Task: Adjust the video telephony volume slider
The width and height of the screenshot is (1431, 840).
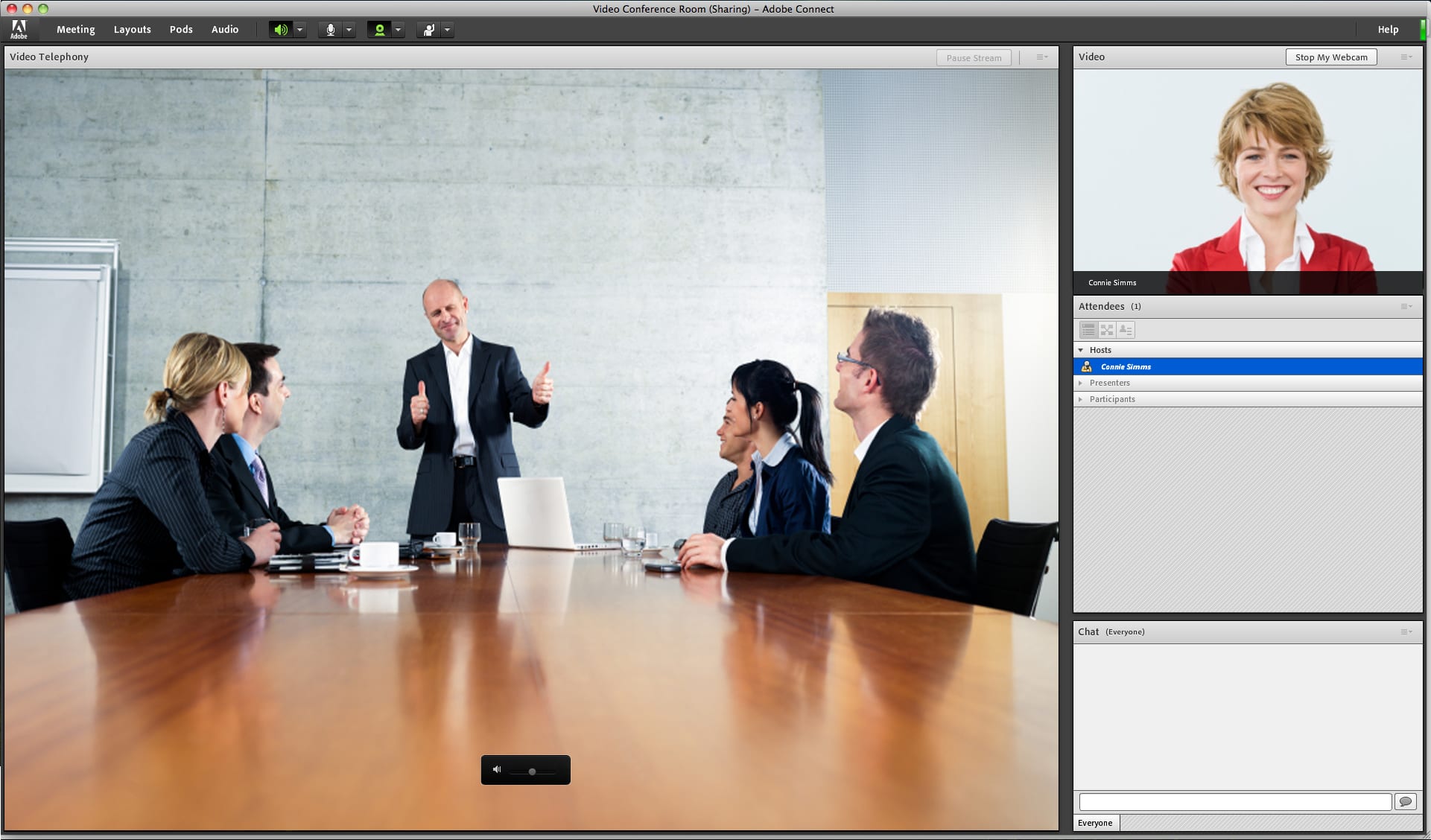Action: click(532, 771)
